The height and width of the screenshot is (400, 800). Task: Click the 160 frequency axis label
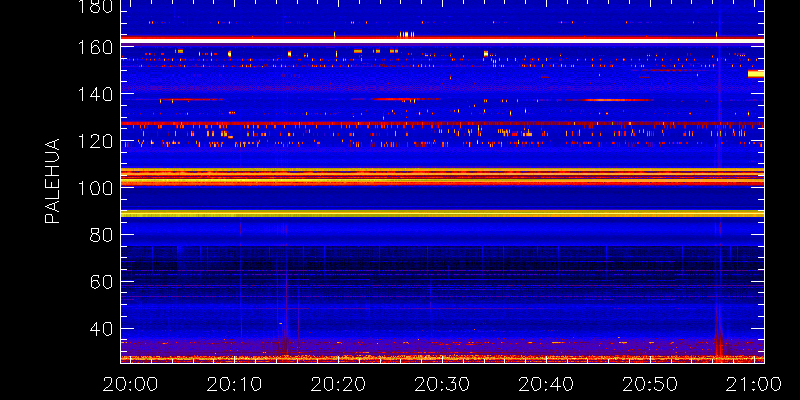(x=93, y=47)
